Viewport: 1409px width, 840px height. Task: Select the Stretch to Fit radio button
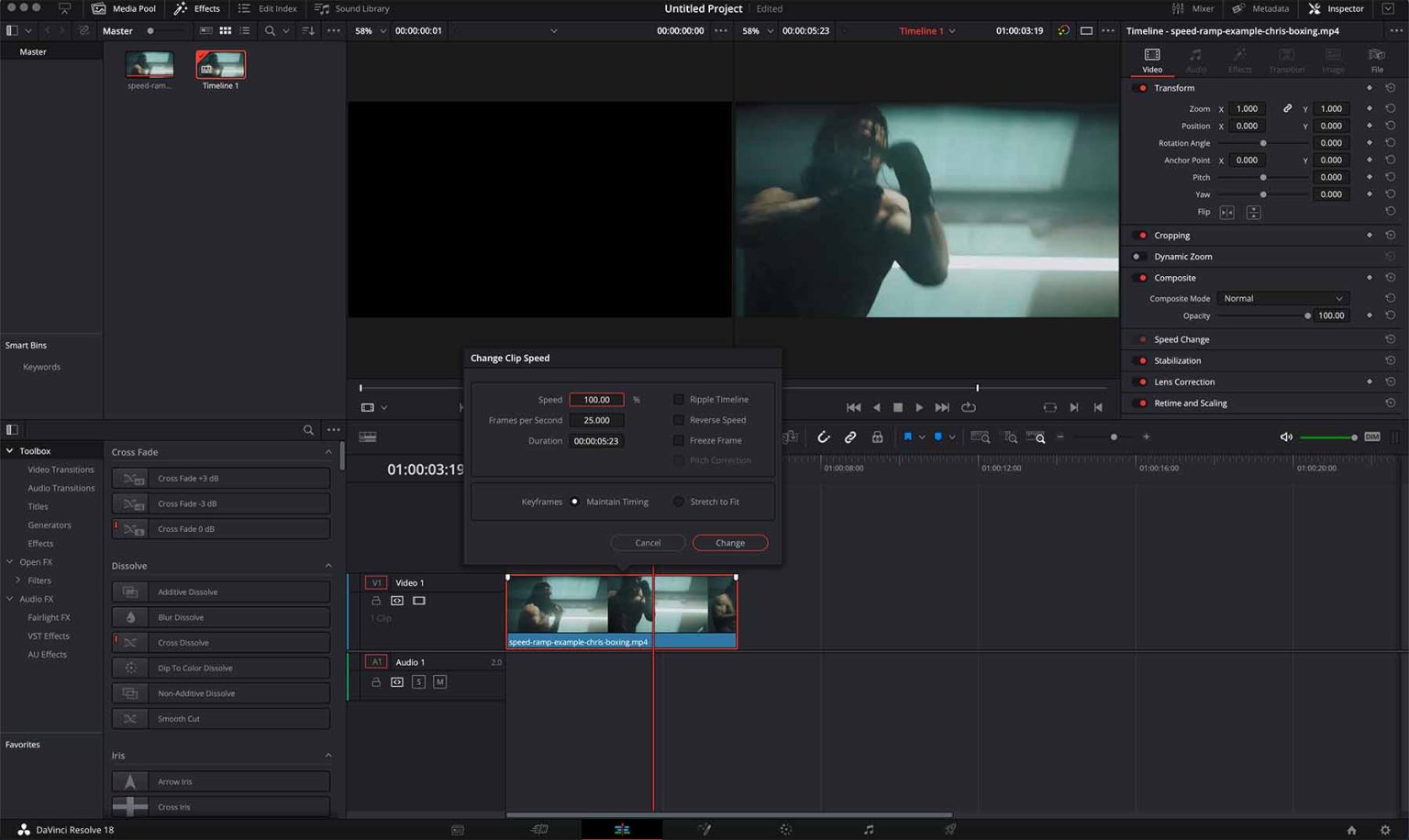[678, 502]
